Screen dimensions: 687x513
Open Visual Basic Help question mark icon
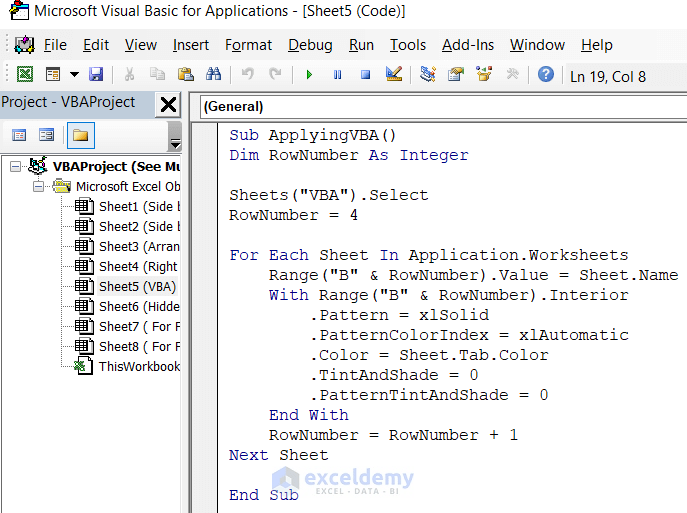(x=545, y=74)
